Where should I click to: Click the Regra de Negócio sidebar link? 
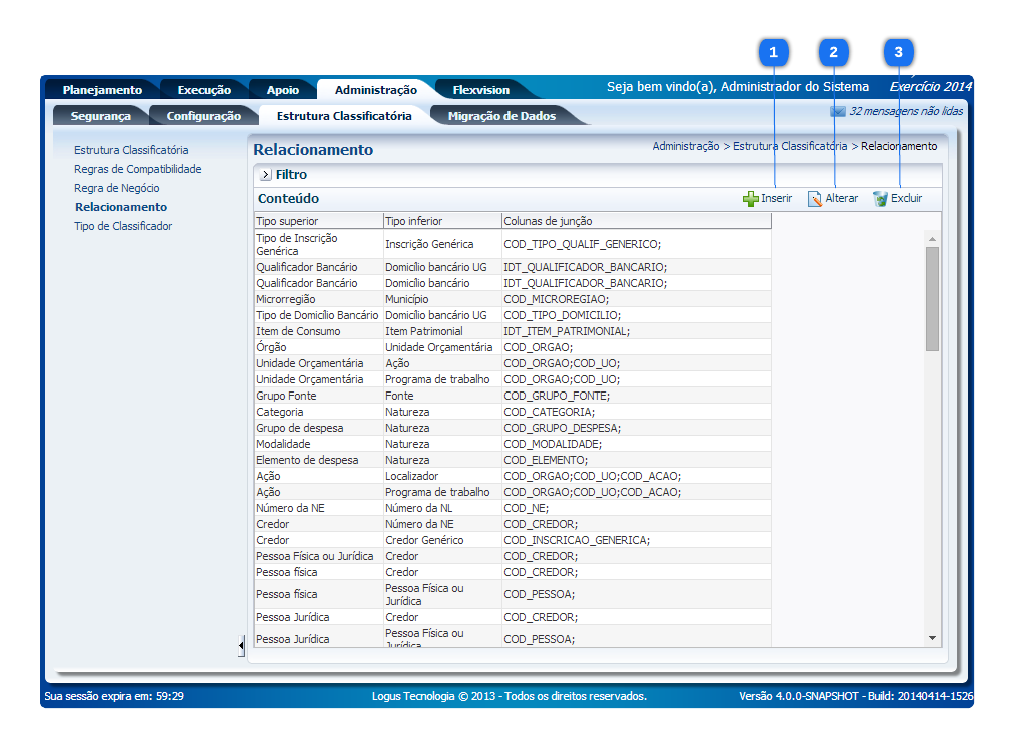coord(117,188)
